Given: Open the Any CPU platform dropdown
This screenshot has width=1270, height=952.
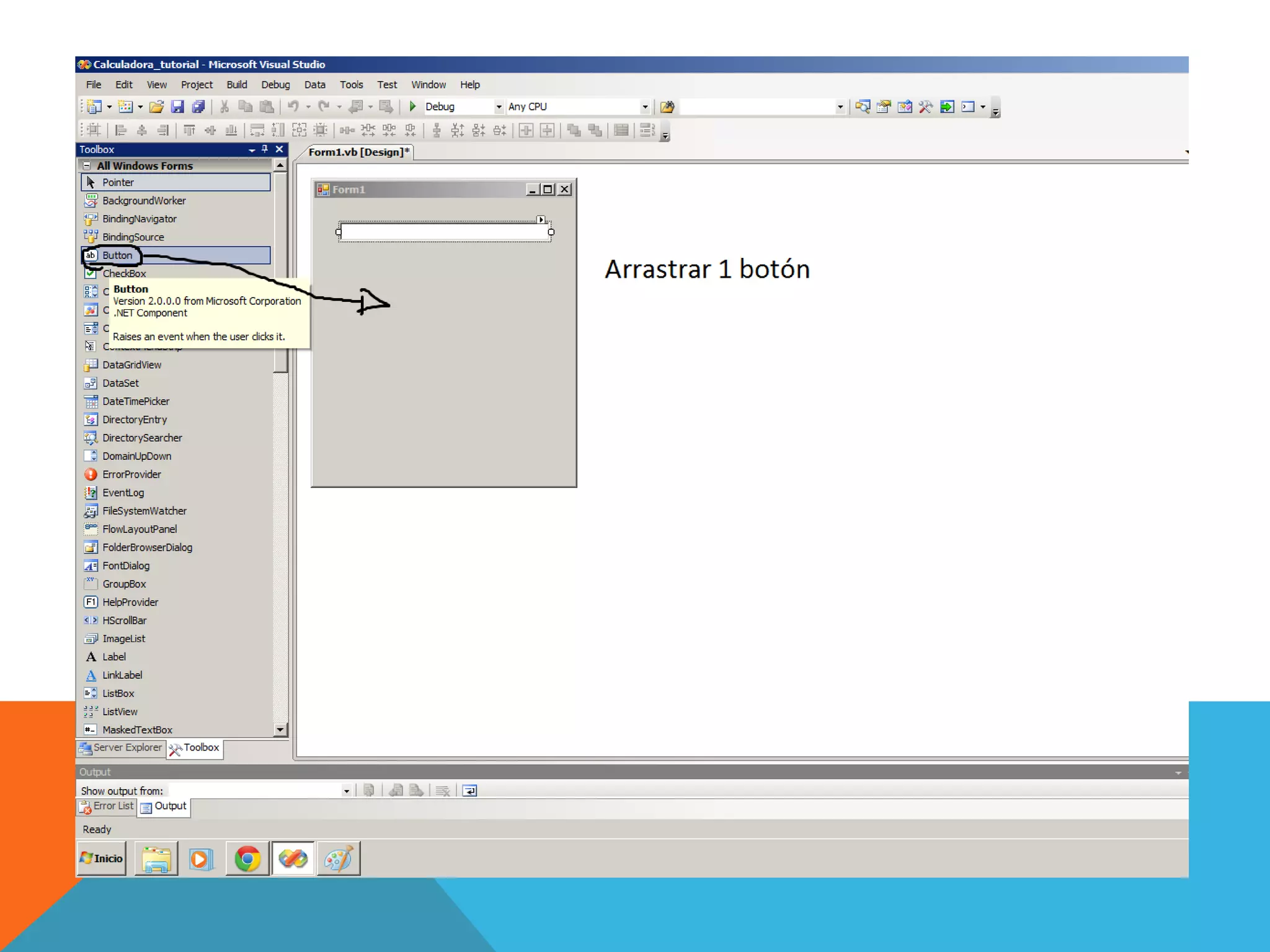Looking at the screenshot, I should 645,107.
